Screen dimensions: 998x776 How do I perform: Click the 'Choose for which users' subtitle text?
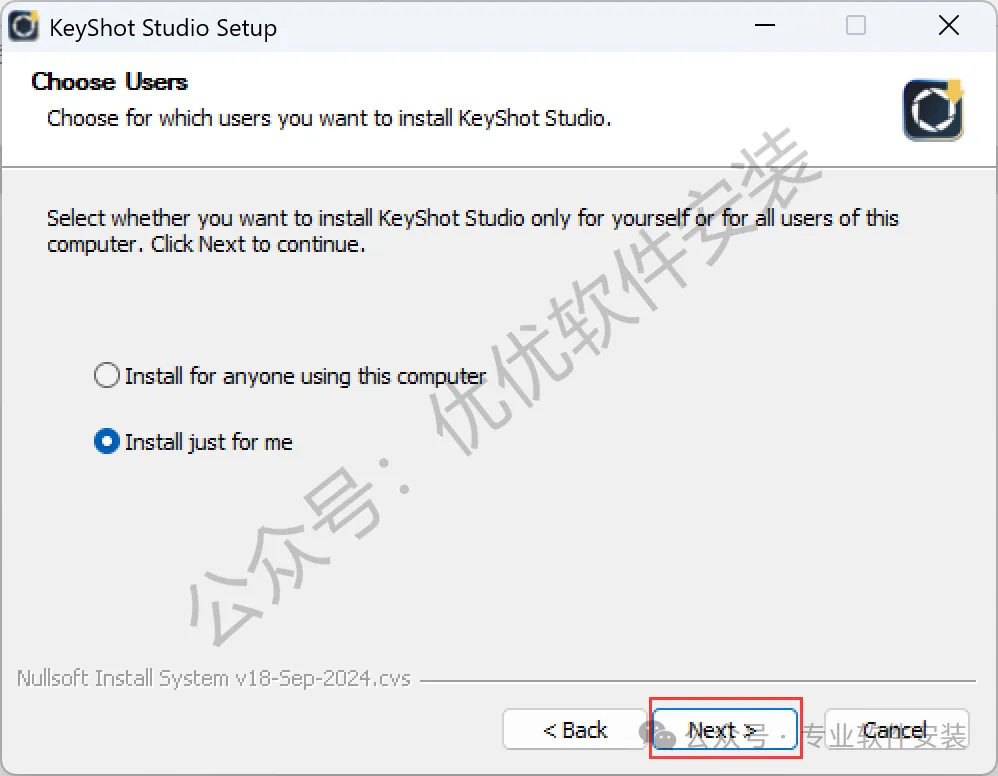click(x=329, y=118)
